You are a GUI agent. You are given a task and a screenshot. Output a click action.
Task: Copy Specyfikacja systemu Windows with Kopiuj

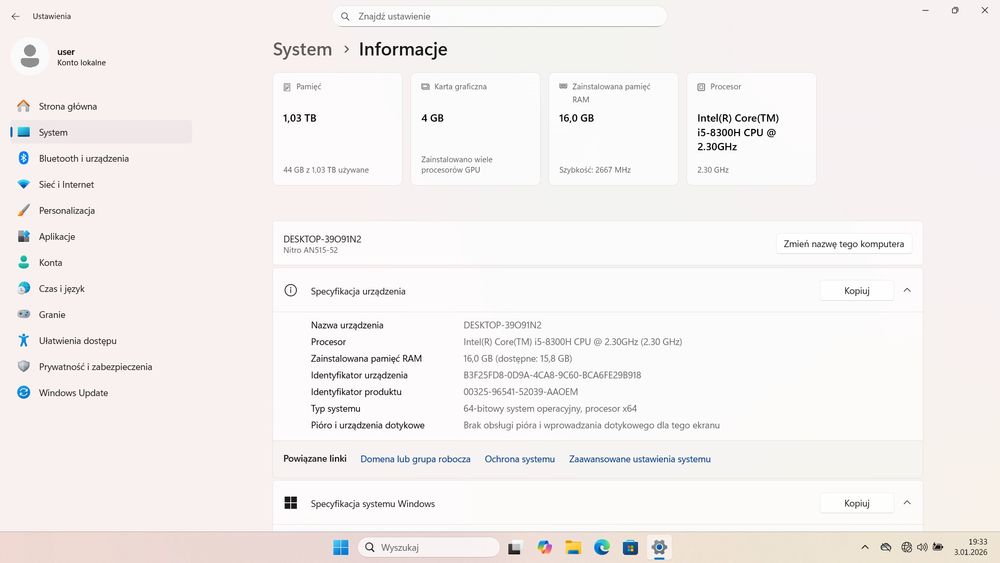857,503
